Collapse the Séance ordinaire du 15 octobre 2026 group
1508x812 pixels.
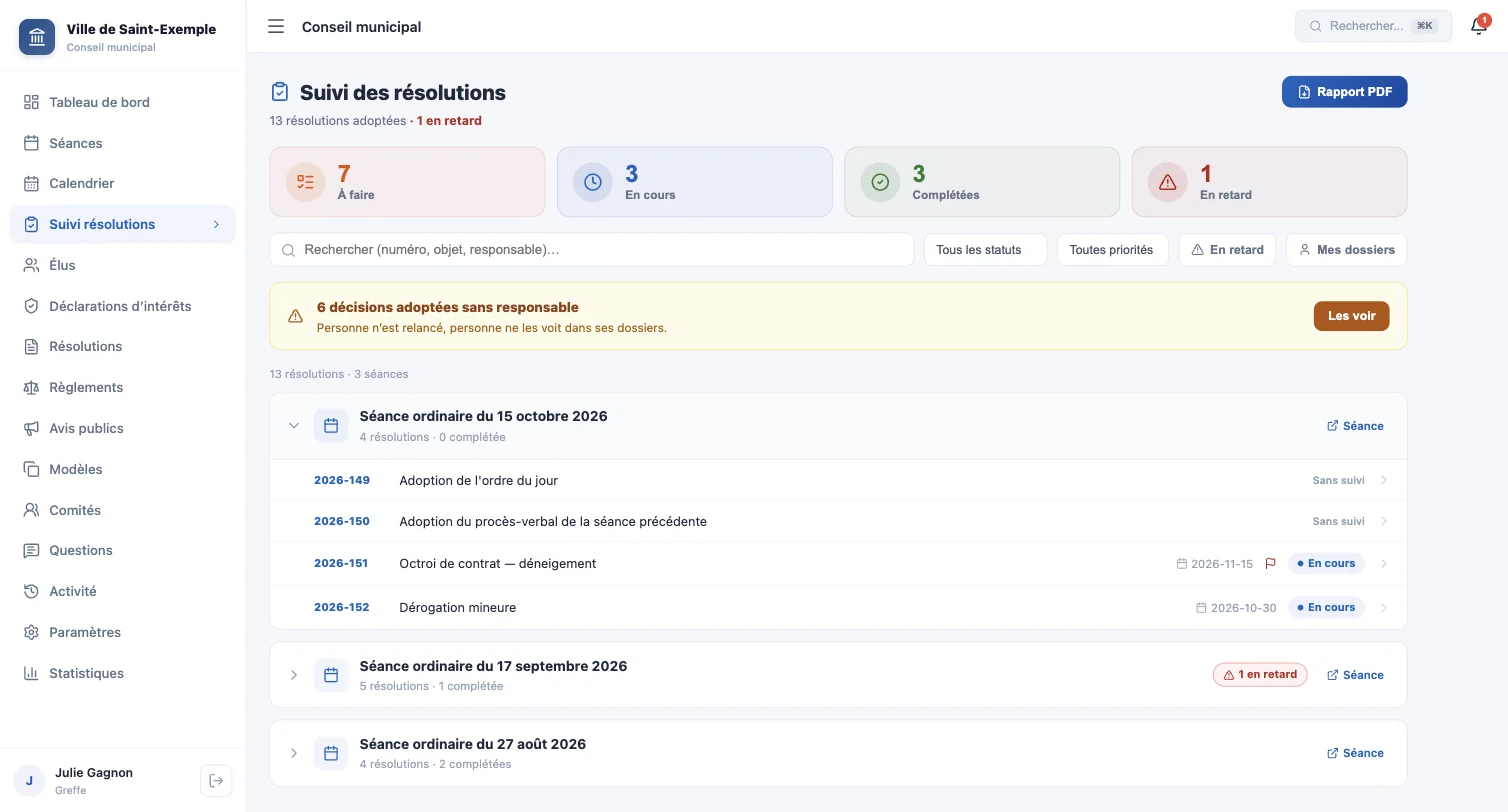click(x=294, y=426)
